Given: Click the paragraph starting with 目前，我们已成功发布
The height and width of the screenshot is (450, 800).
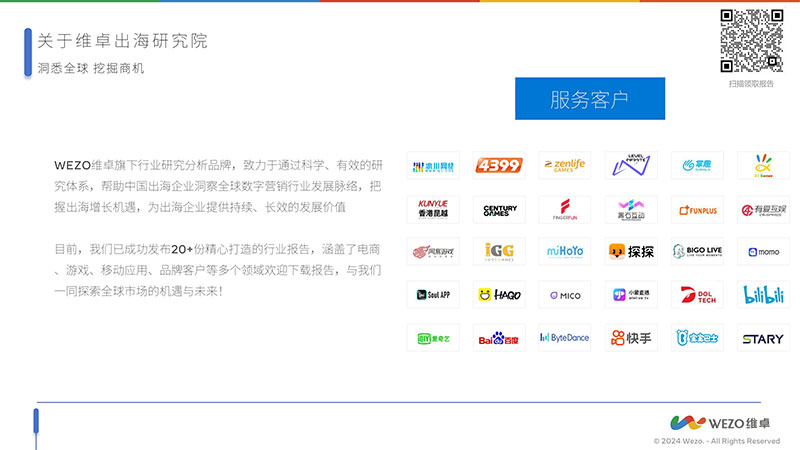Looking at the screenshot, I should pos(218,270).
